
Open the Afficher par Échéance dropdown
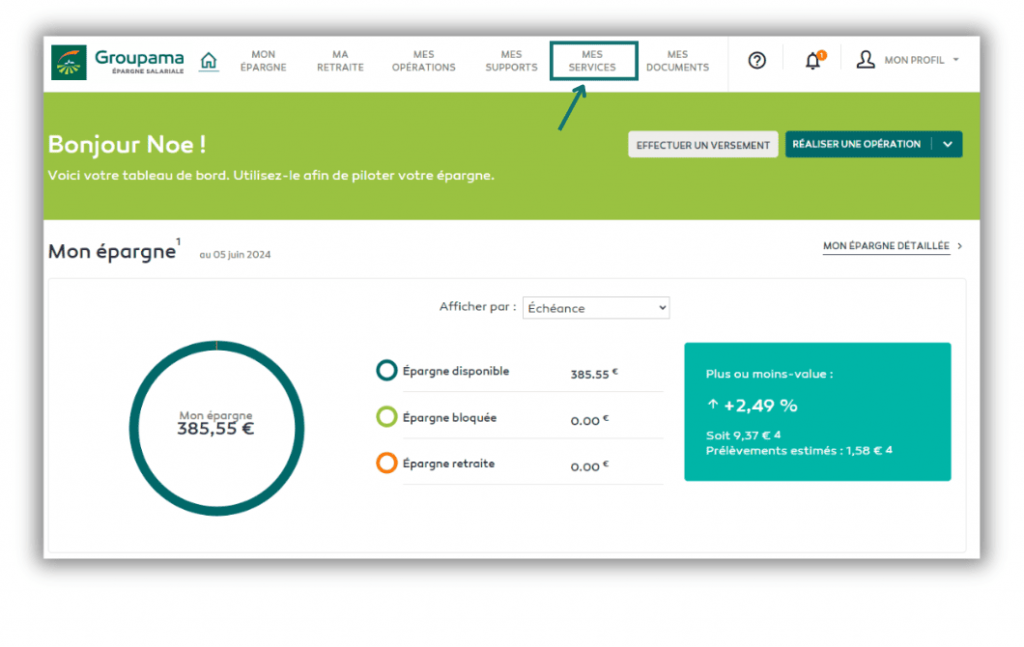click(x=596, y=308)
